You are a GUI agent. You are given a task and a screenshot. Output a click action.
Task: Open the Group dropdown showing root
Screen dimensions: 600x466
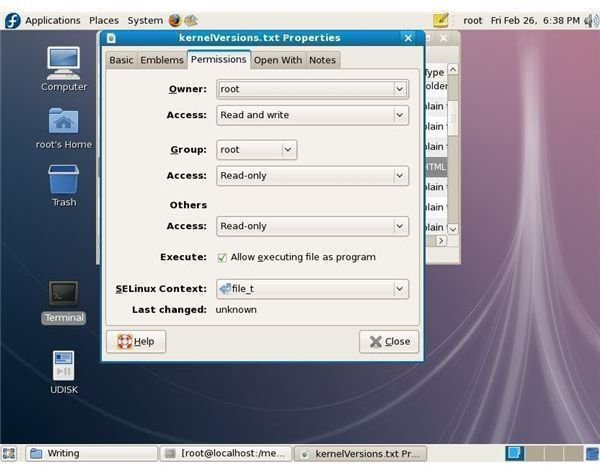point(256,150)
